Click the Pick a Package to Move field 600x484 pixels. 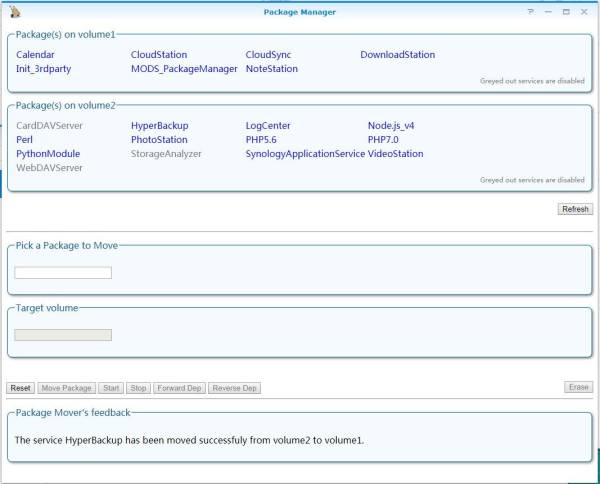click(63, 273)
